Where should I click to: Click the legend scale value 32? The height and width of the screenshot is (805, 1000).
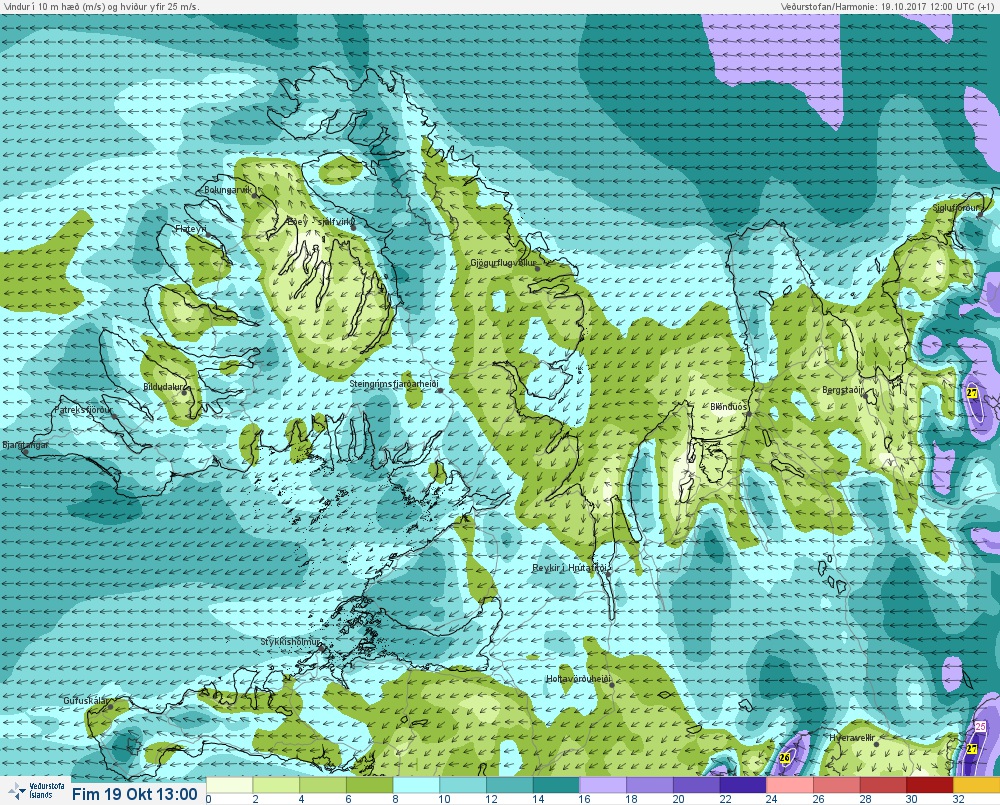coord(958,799)
